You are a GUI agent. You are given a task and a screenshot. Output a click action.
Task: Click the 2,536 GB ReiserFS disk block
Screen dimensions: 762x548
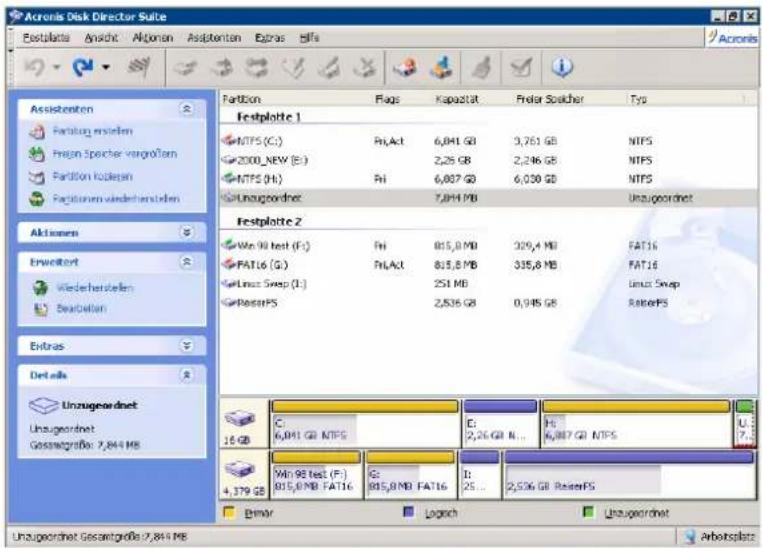pos(629,474)
